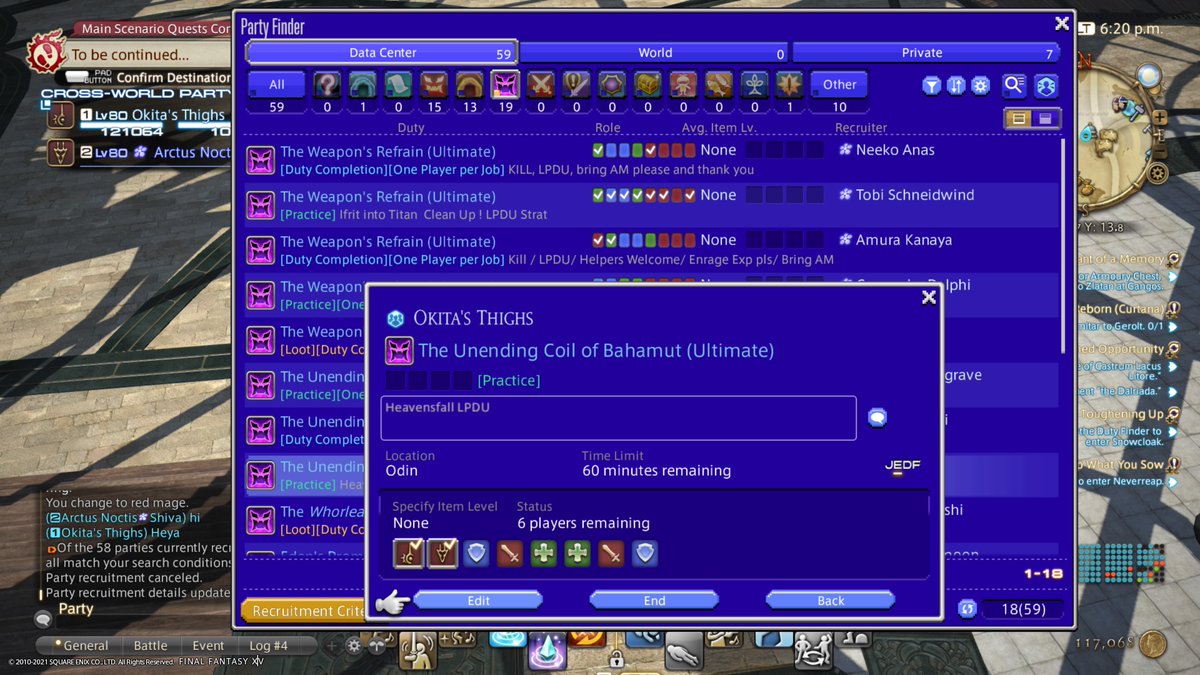Open the Battle chat tab
This screenshot has width=1200, height=675.
tap(150, 646)
